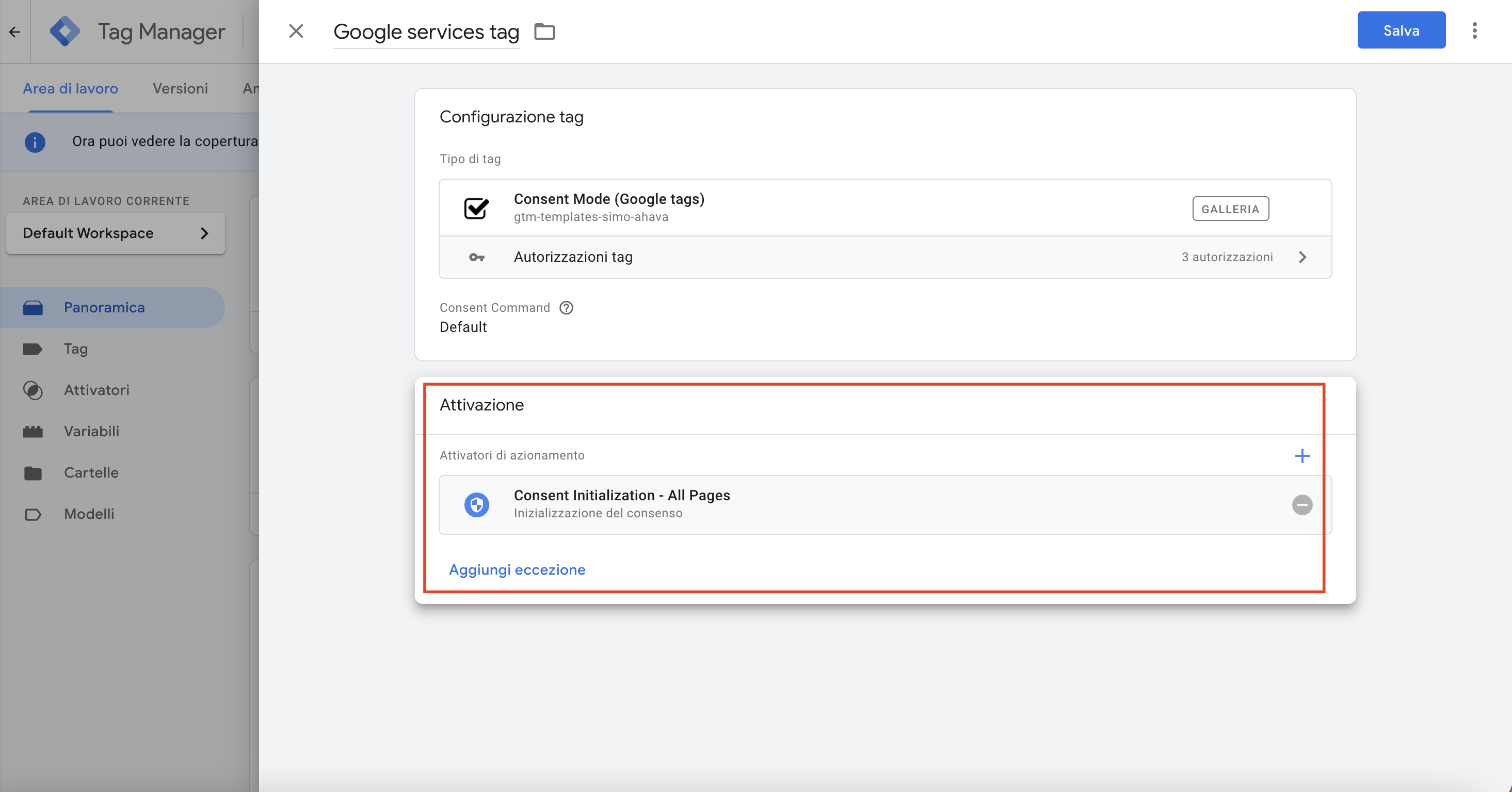Click the gtm-templates-simo-ahava text

(591, 217)
